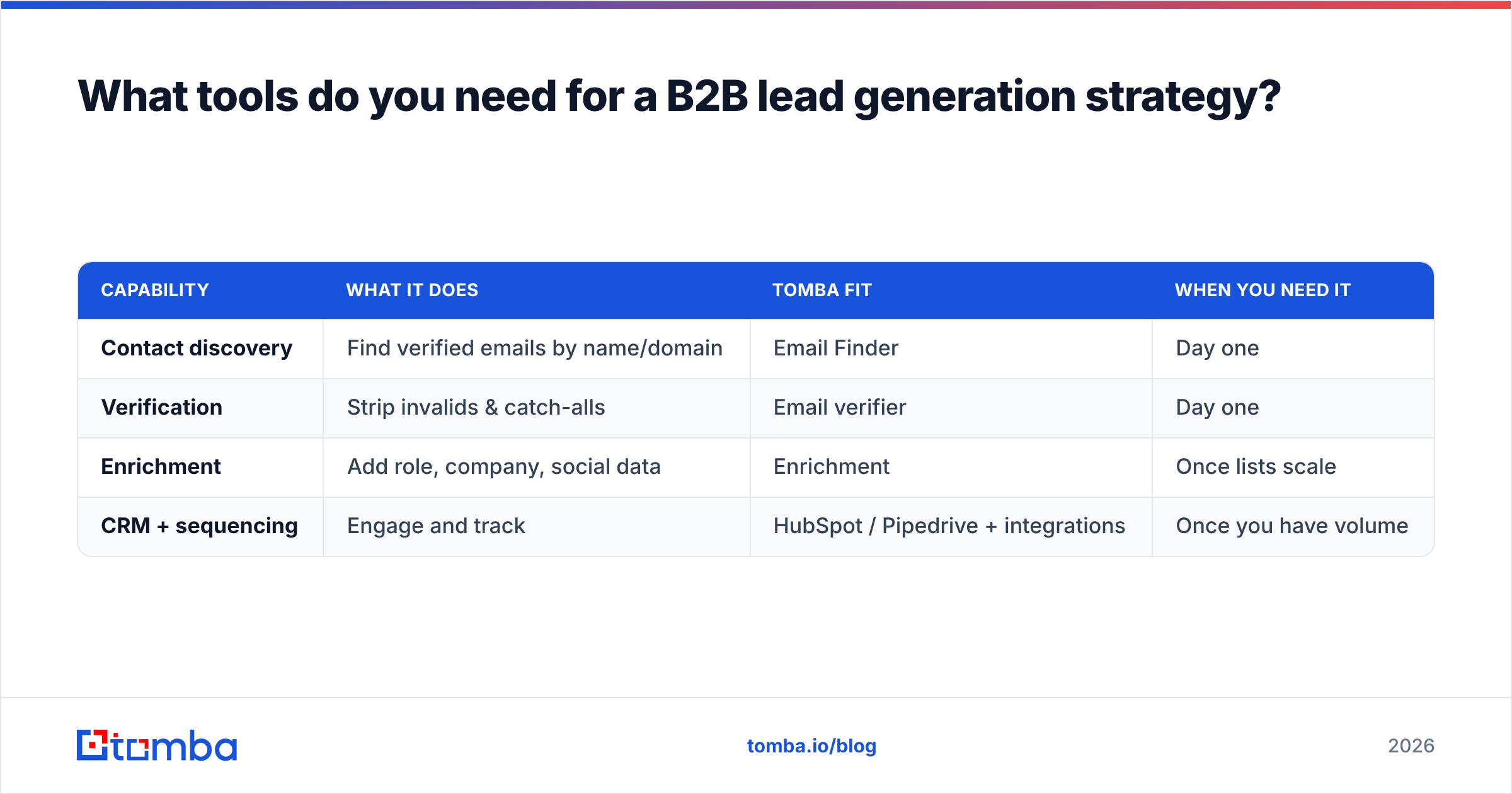Click the "2026" year text
This screenshot has height=794, width=1512.
point(1411,746)
